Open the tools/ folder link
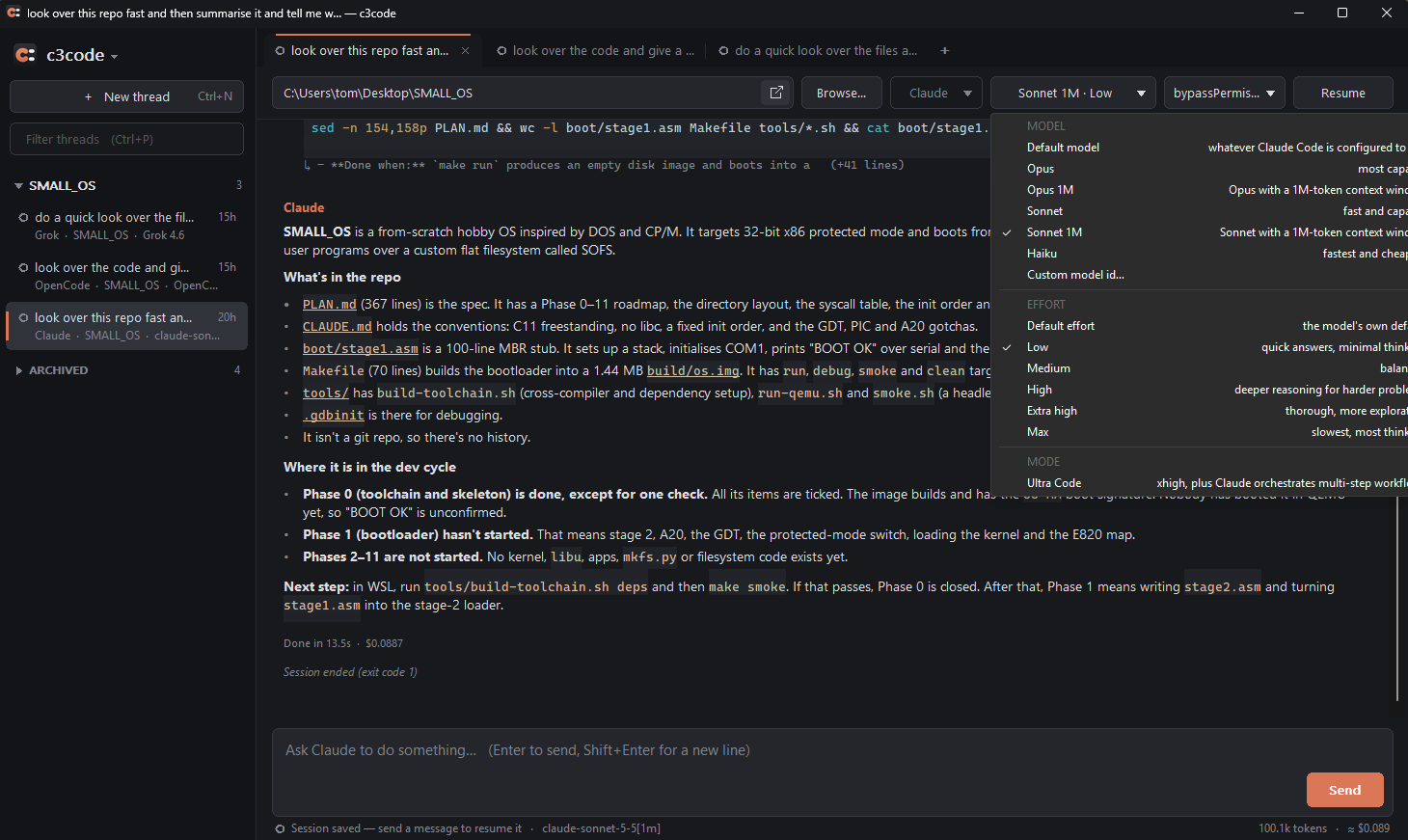This screenshot has height=840, width=1408. pyautogui.click(x=326, y=393)
